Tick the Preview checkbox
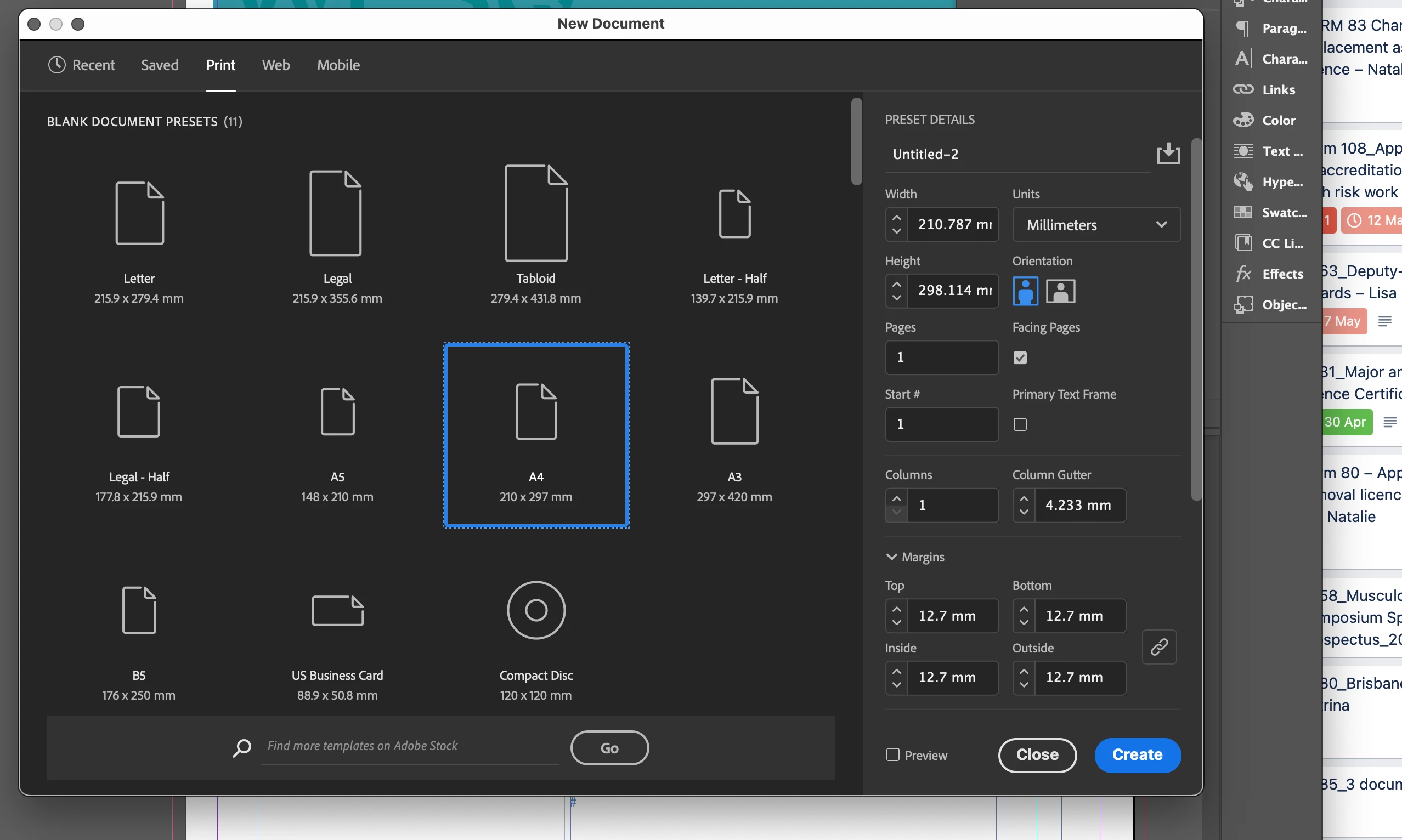The width and height of the screenshot is (1402, 840). click(892, 754)
